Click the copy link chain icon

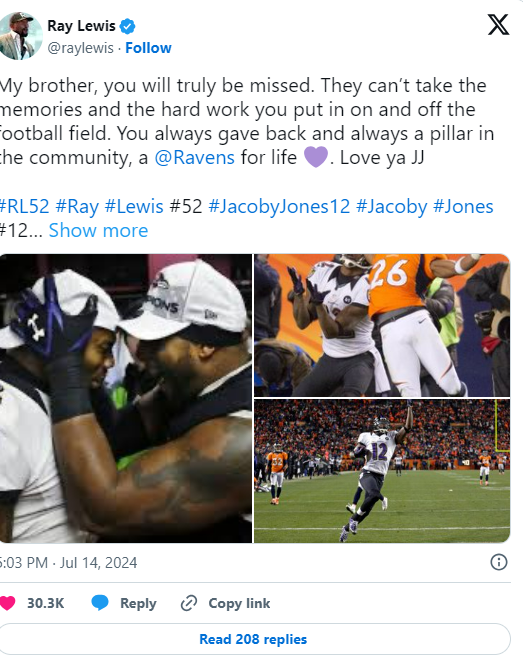coord(189,603)
